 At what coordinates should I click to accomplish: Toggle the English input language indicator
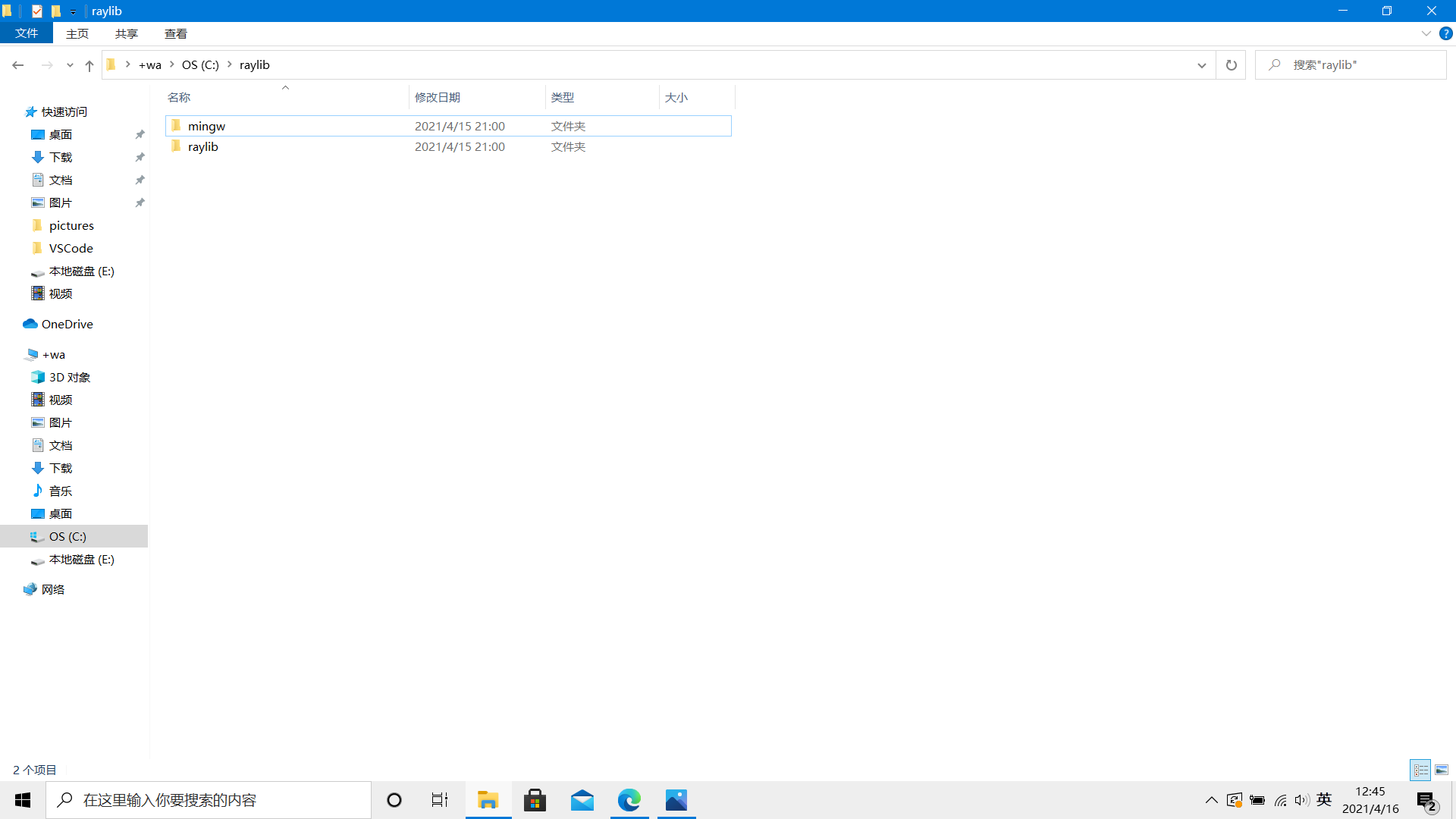point(1324,799)
